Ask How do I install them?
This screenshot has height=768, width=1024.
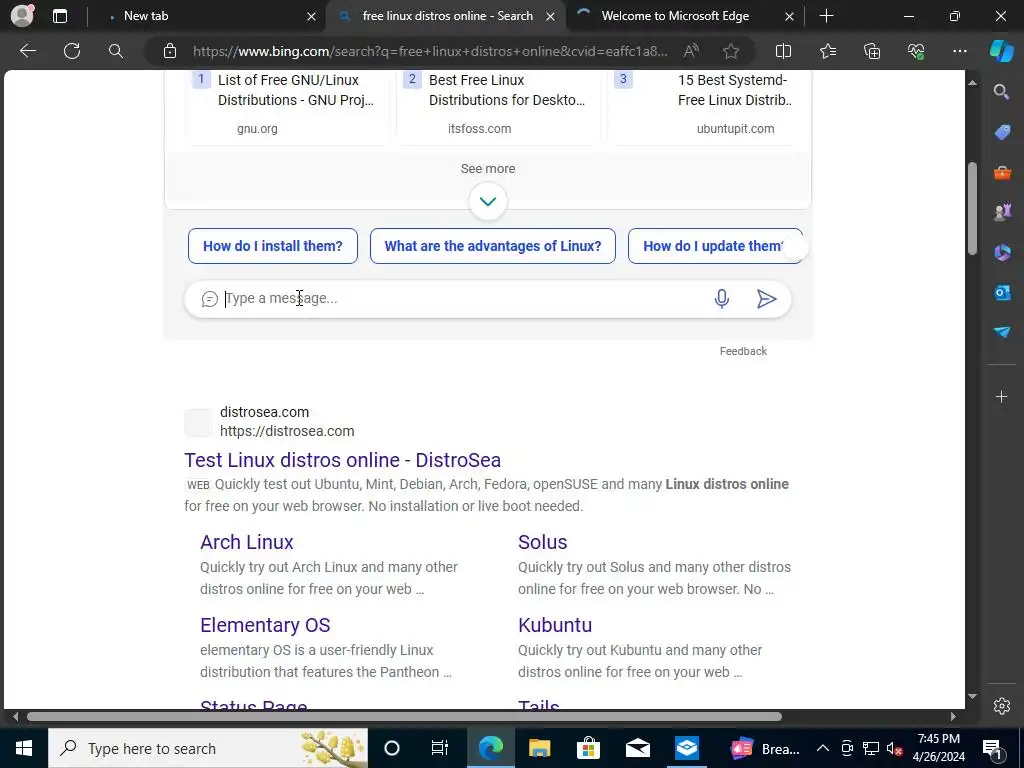[x=272, y=246]
